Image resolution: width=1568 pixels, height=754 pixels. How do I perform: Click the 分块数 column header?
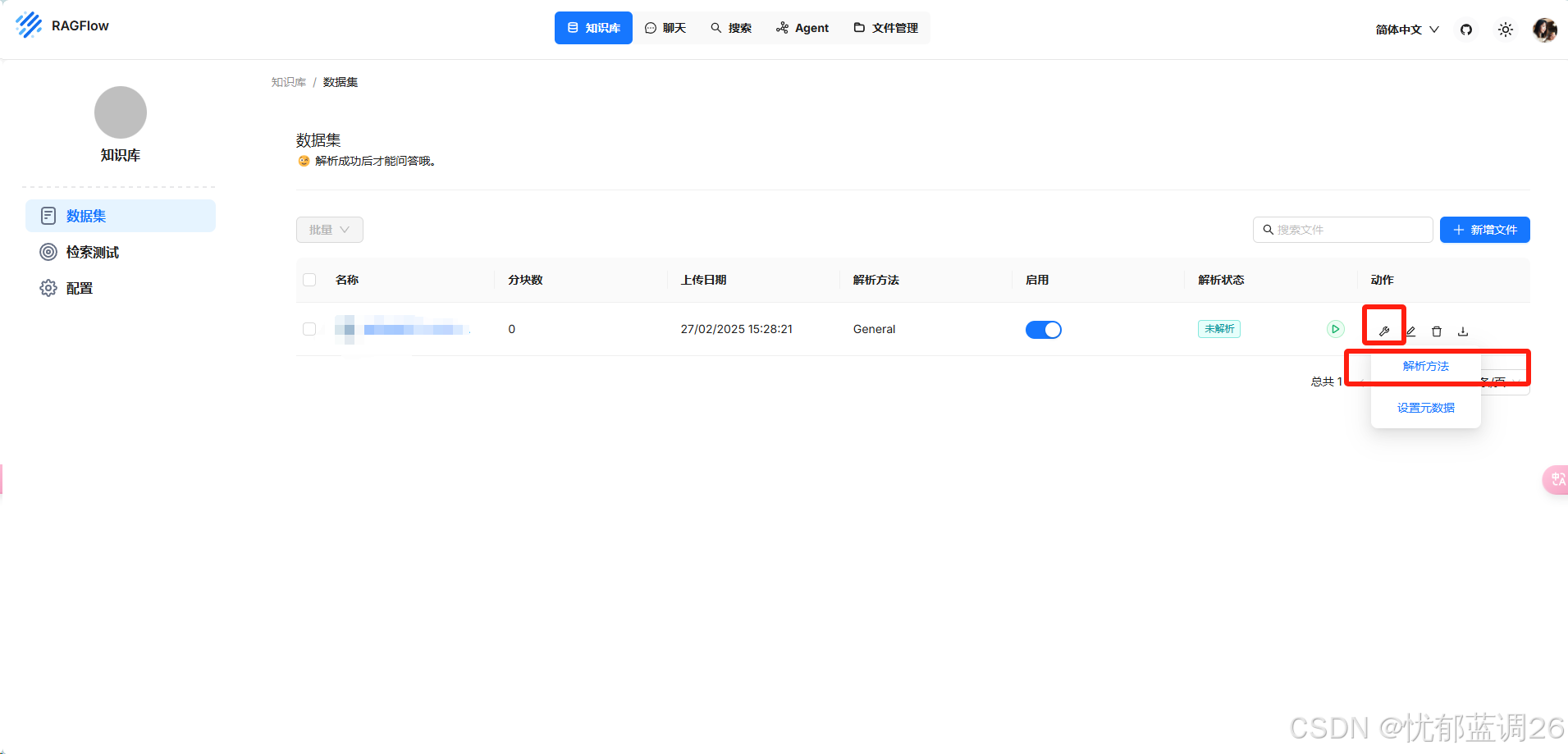526,280
